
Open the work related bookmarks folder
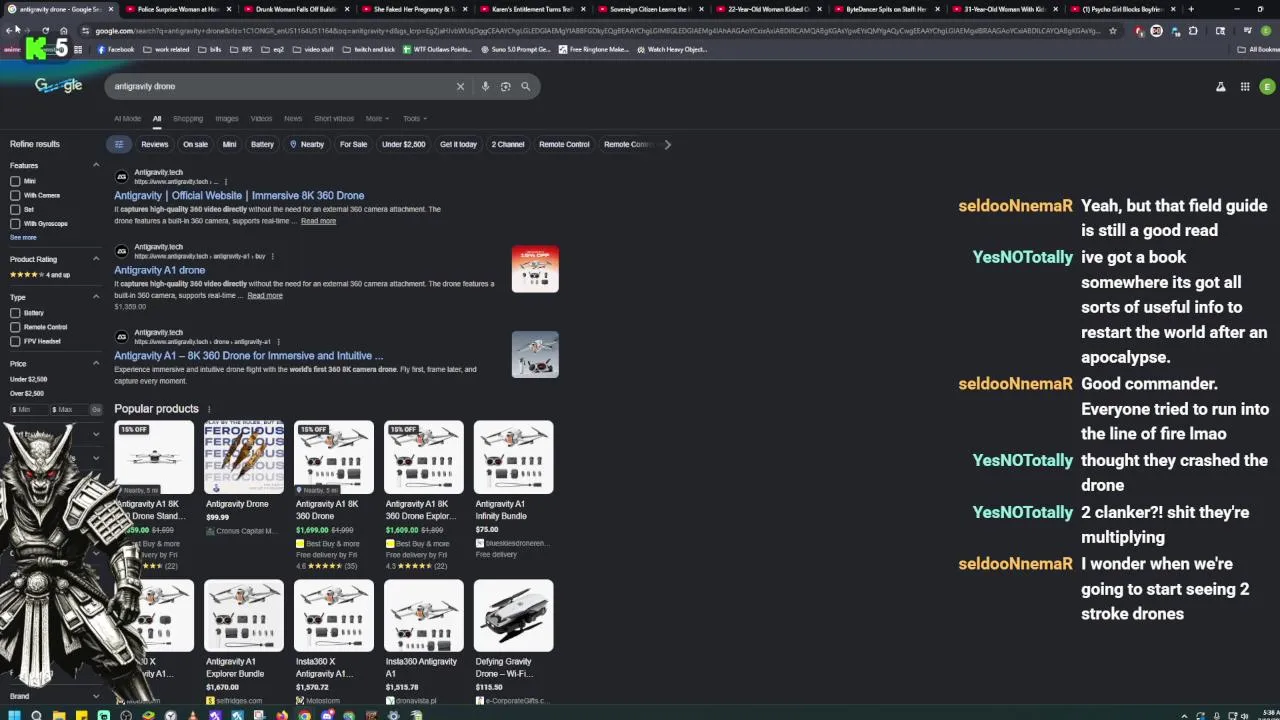pyautogui.click(x=166, y=49)
